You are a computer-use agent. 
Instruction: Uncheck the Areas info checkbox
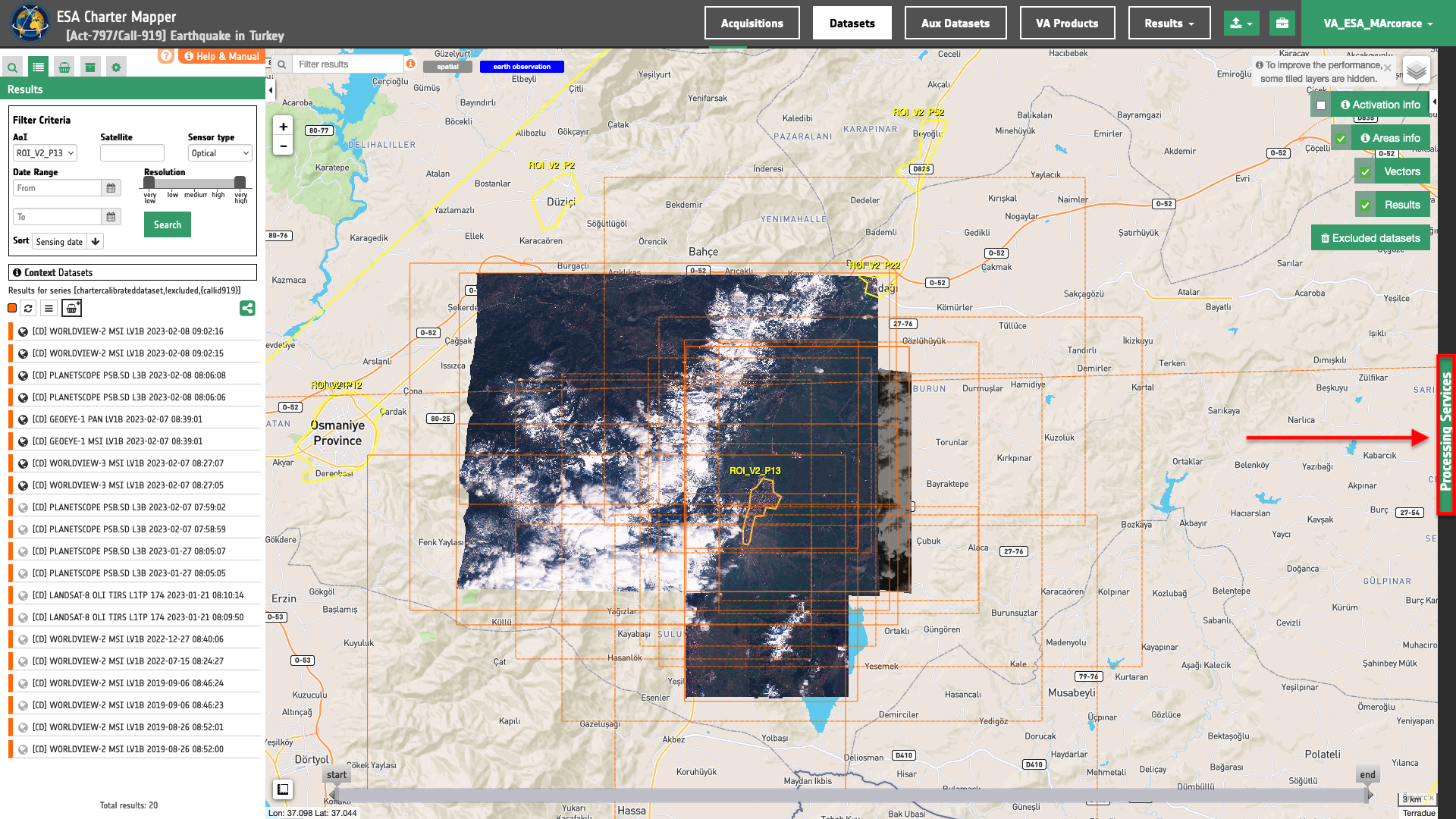(x=1341, y=139)
